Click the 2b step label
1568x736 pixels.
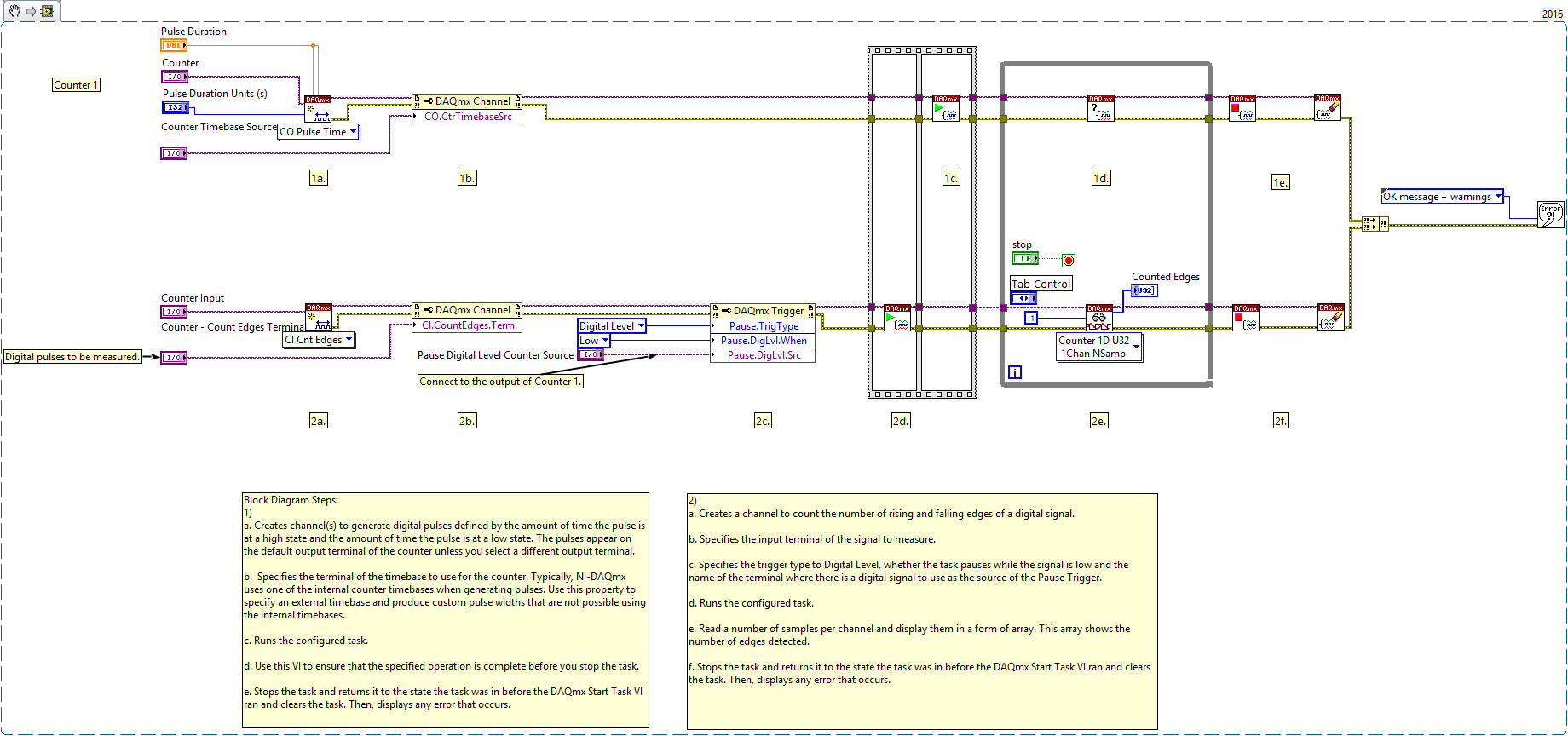(467, 421)
